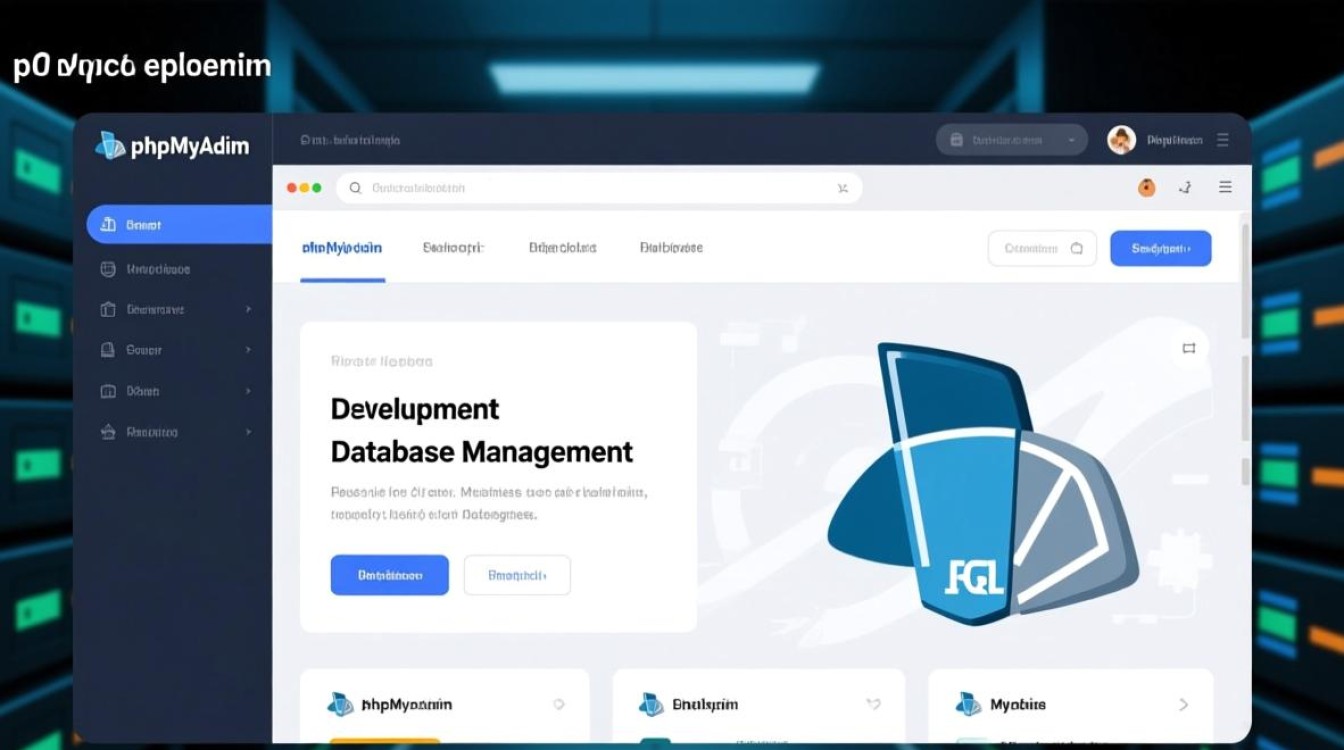The height and width of the screenshot is (750, 1344).
Task: Open the hamburger menu beside the user name
Action: (1222, 140)
